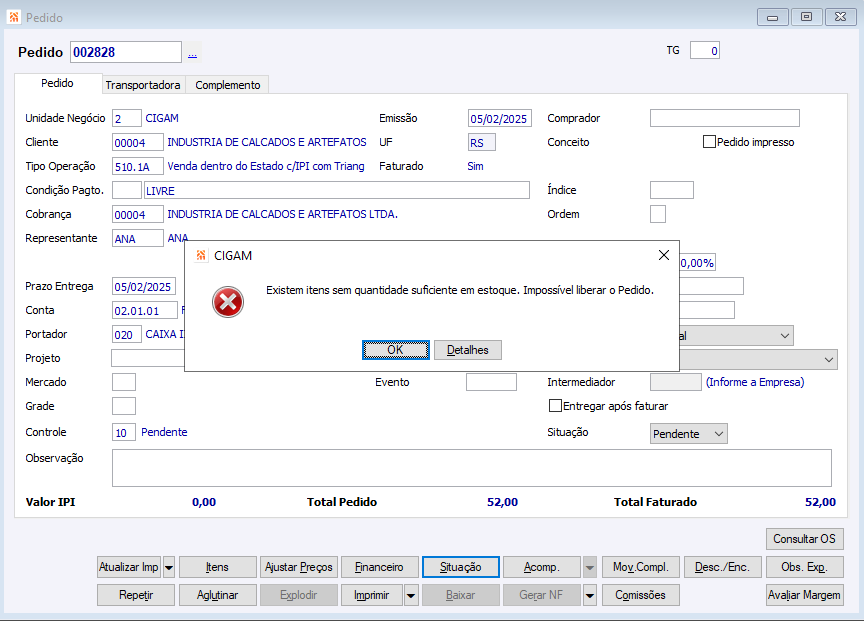Click Avaliar Margem button

coord(804,595)
